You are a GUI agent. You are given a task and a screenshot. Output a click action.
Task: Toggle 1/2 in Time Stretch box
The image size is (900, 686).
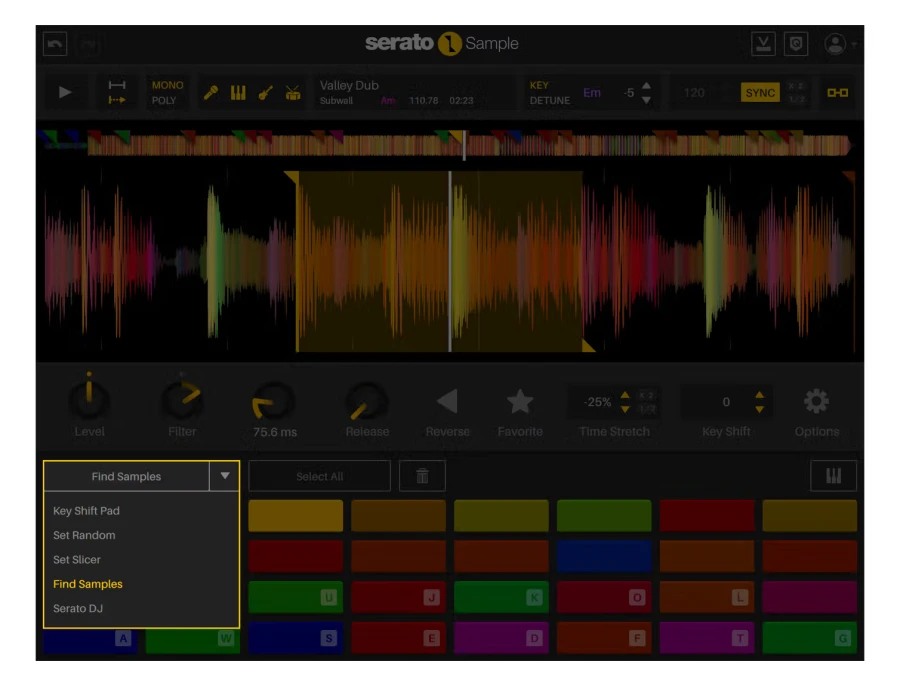[646, 409]
